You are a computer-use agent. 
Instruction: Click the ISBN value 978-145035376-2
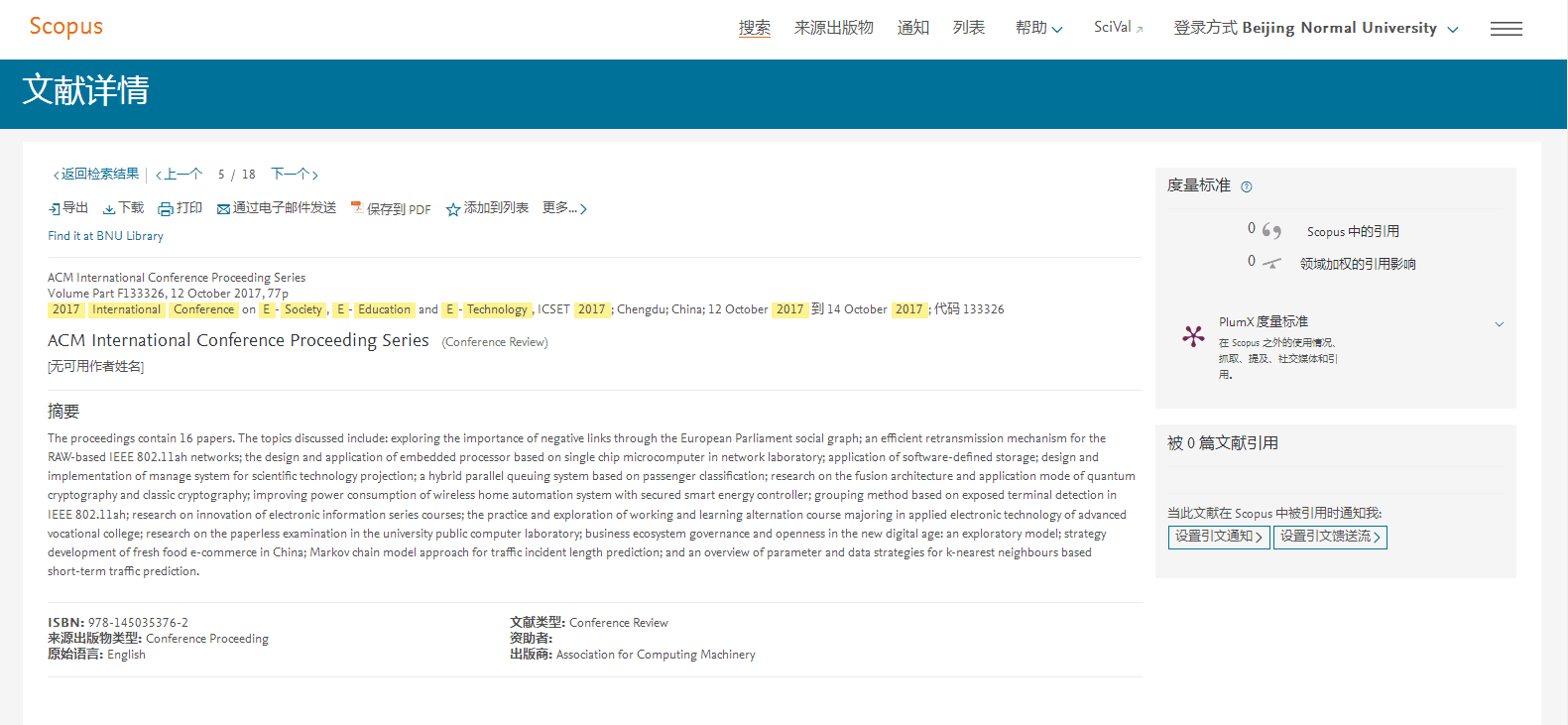(x=138, y=623)
